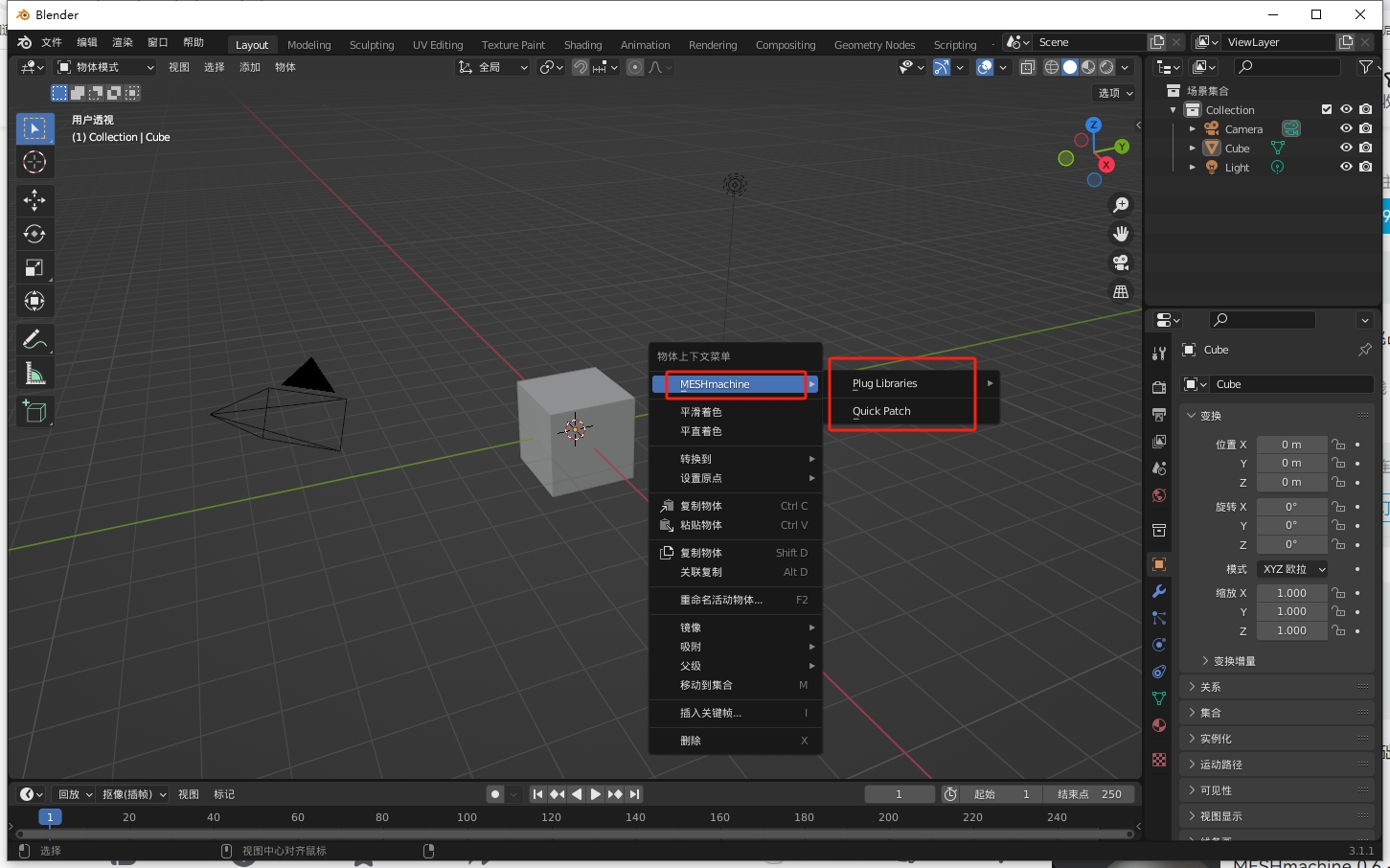Open the Material properties tab icon
Image resolution: width=1390 pixels, height=868 pixels.
tap(1159, 725)
